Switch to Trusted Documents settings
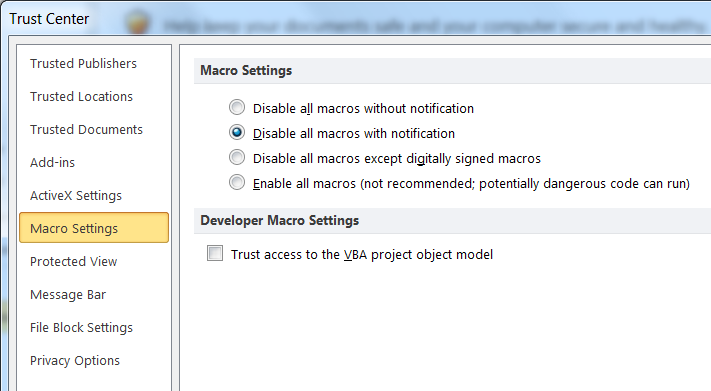Screen dimensions: 711x391 pos(87,130)
